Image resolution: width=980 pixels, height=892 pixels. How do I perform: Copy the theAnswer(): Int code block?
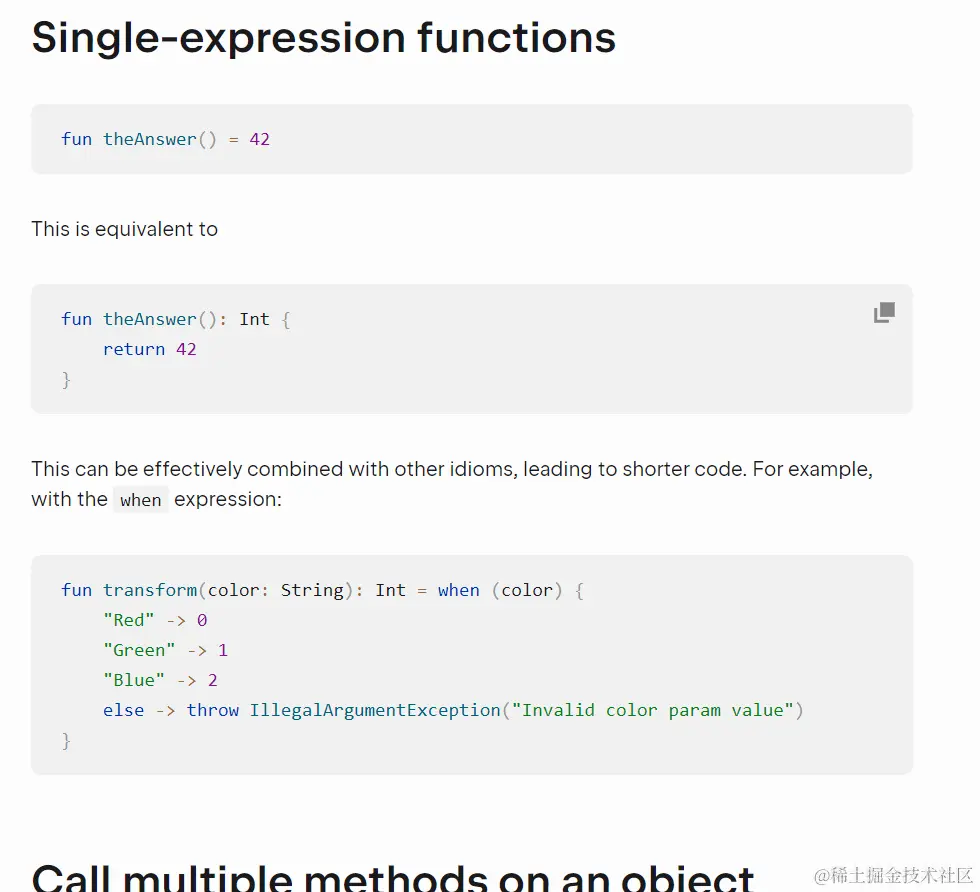point(884,313)
